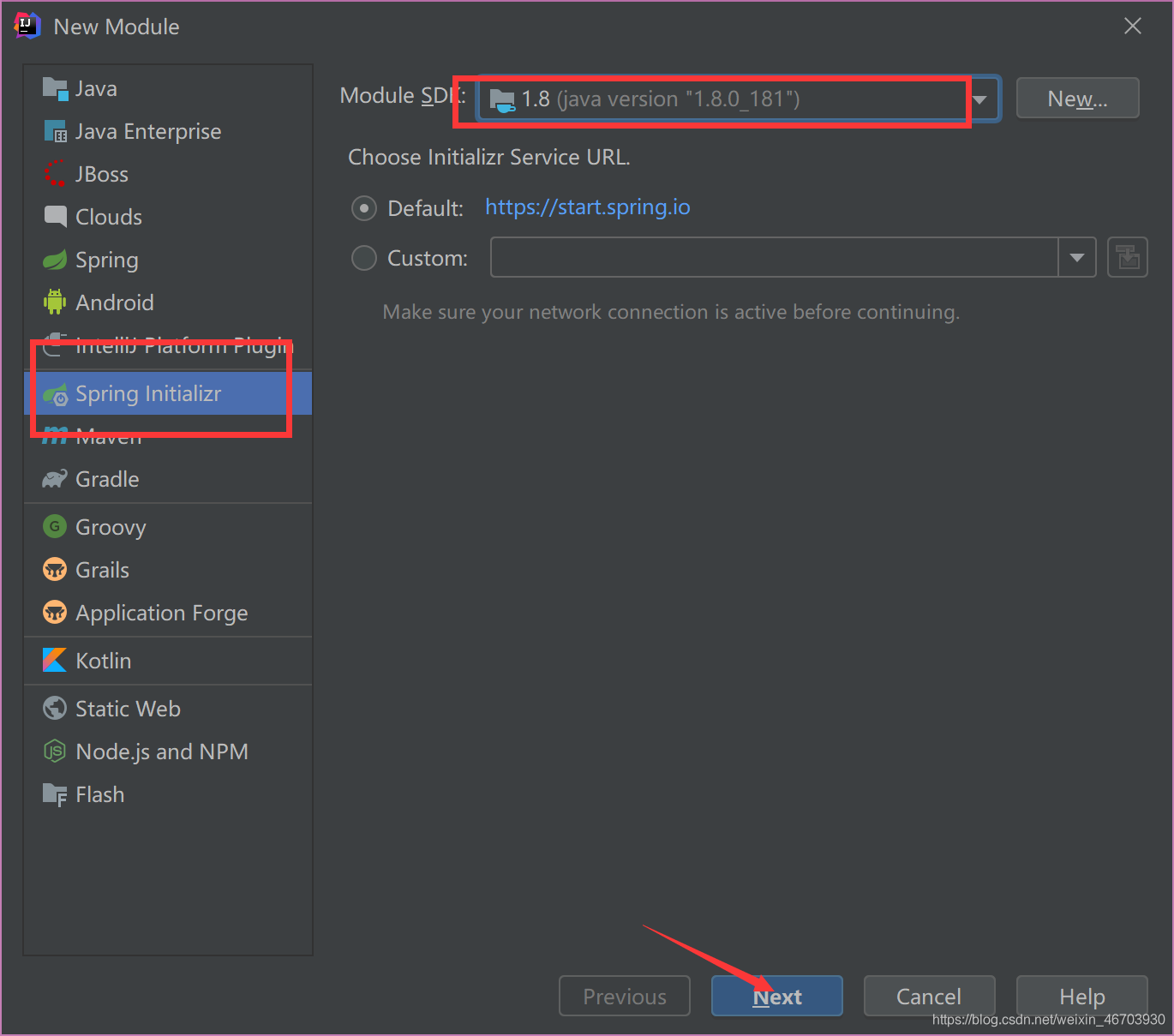Select Spring Initializr module type
The image size is (1174, 1036).
168,393
